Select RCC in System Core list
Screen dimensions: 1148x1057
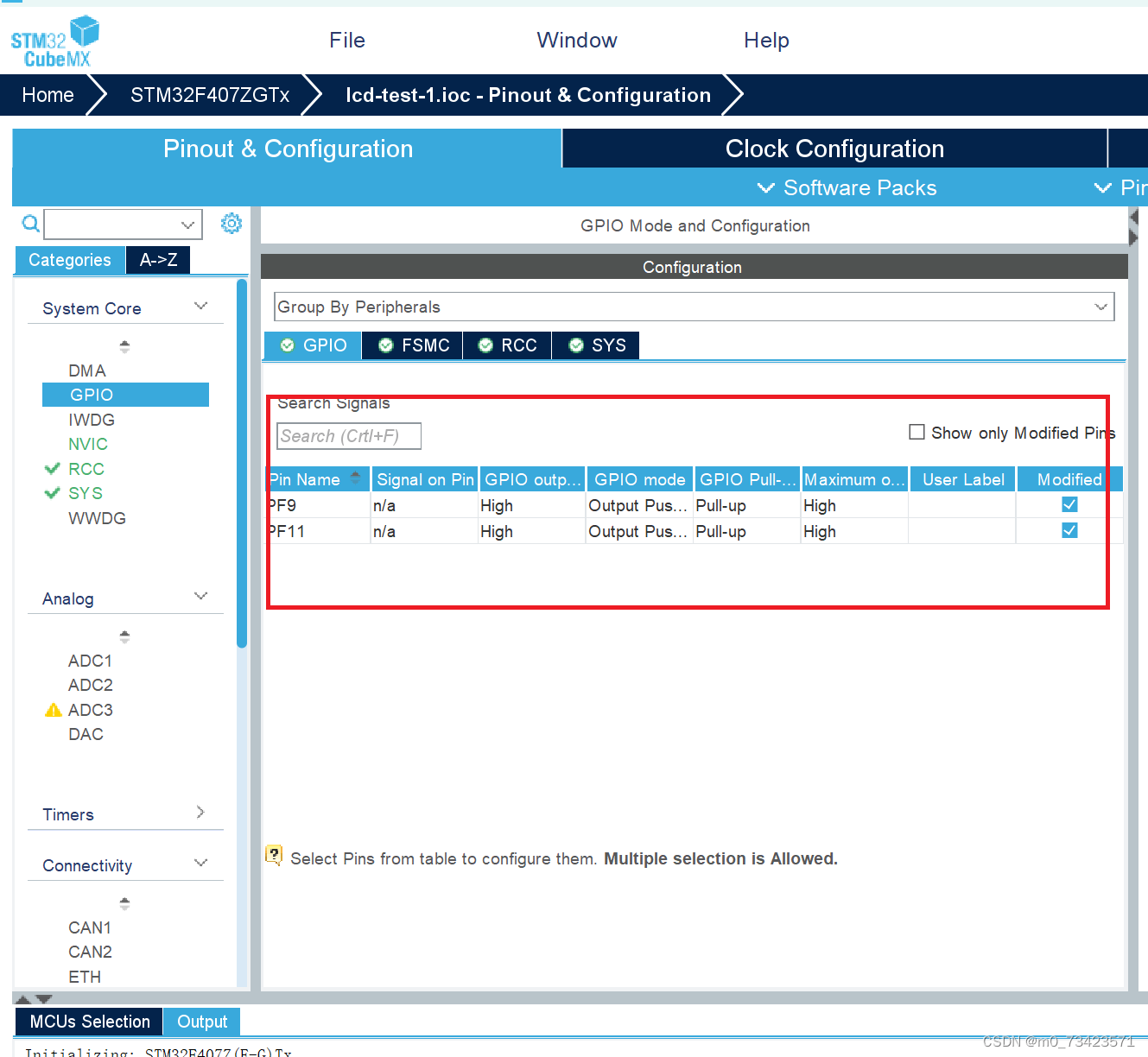coord(86,469)
